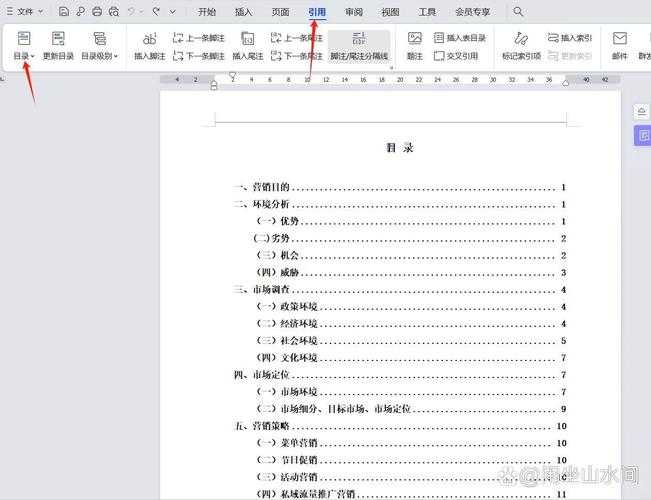Go to 下一条脚注 next footnote
The height and width of the screenshot is (500, 651).
[x=198, y=56]
